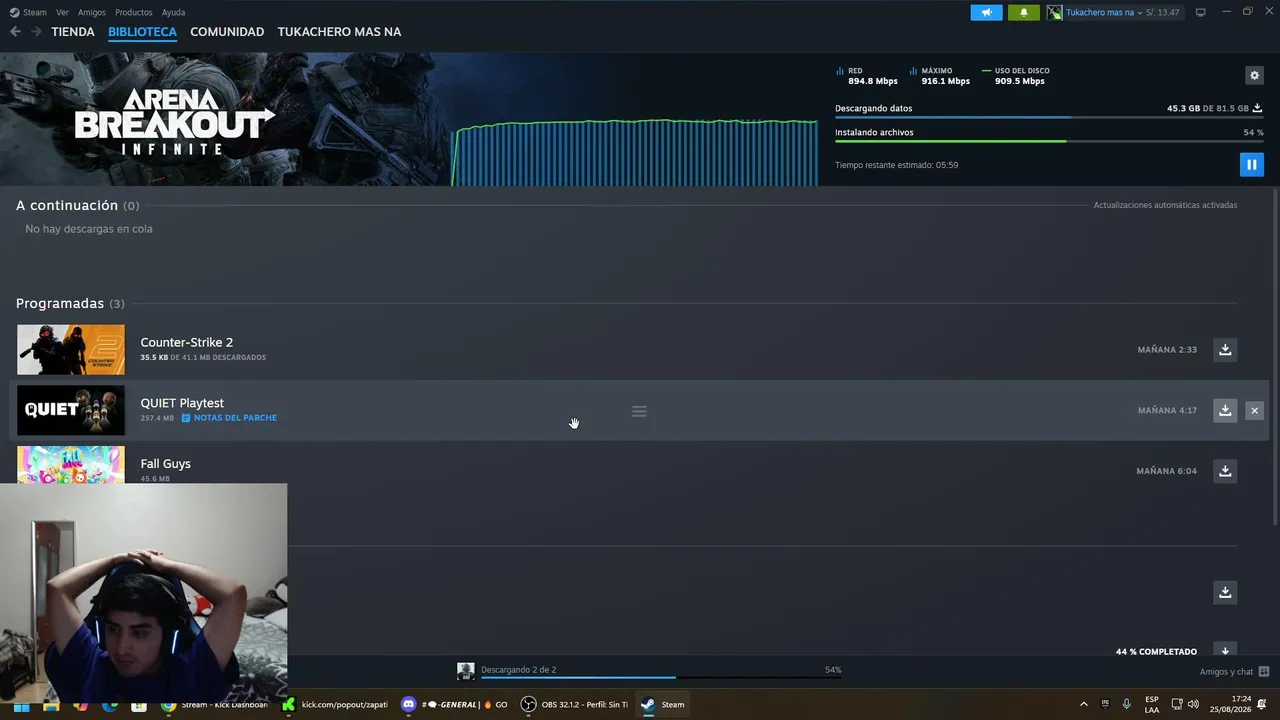Click the Programadas (3) heading

tap(70, 303)
